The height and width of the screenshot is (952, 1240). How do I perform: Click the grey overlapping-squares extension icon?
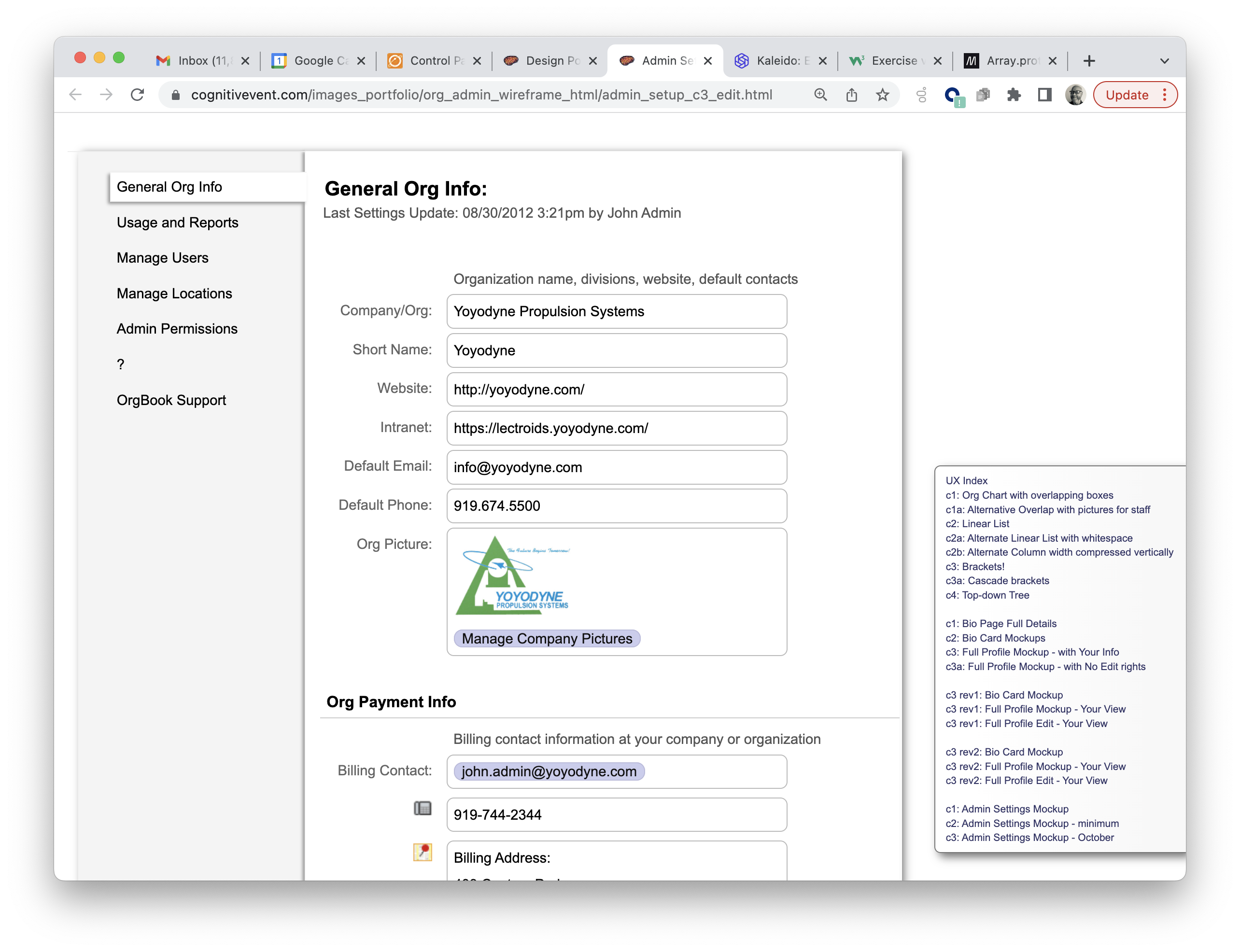(x=983, y=95)
